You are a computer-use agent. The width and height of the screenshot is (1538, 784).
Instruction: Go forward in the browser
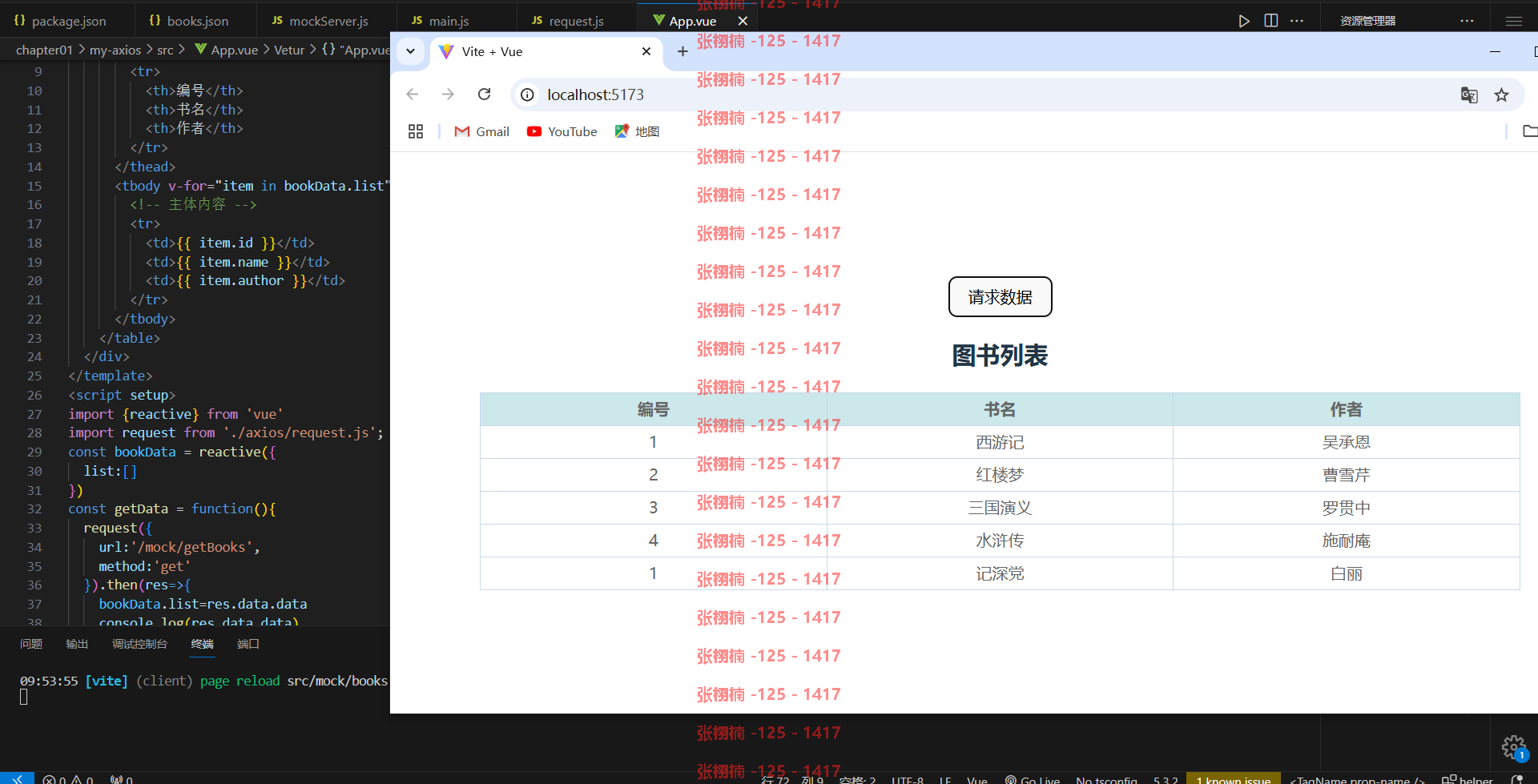[x=448, y=94]
